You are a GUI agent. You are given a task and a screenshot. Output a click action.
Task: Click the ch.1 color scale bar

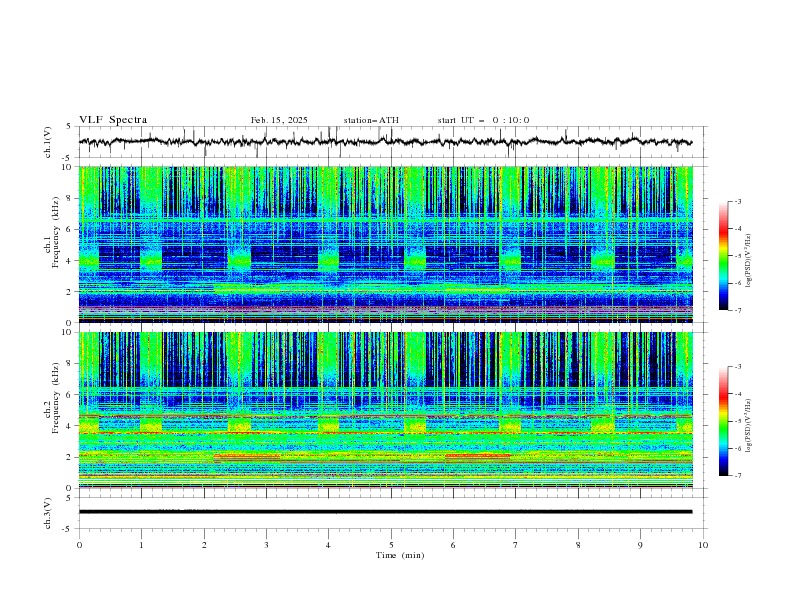click(x=723, y=256)
